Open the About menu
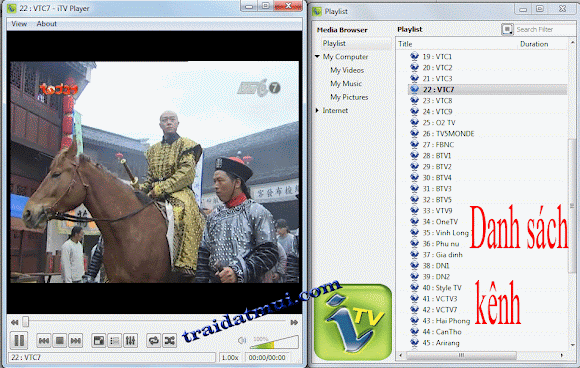 coord(47,24)
